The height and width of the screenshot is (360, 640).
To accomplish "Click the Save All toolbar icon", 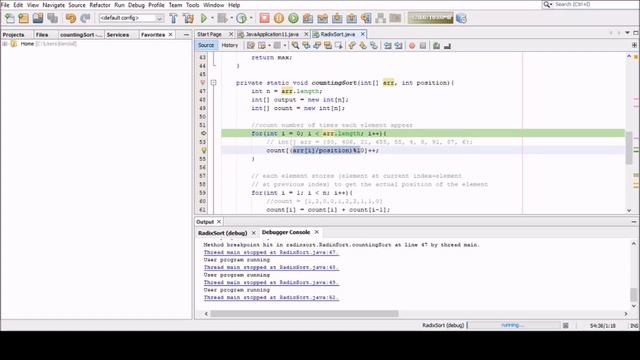I will [53, 18].
